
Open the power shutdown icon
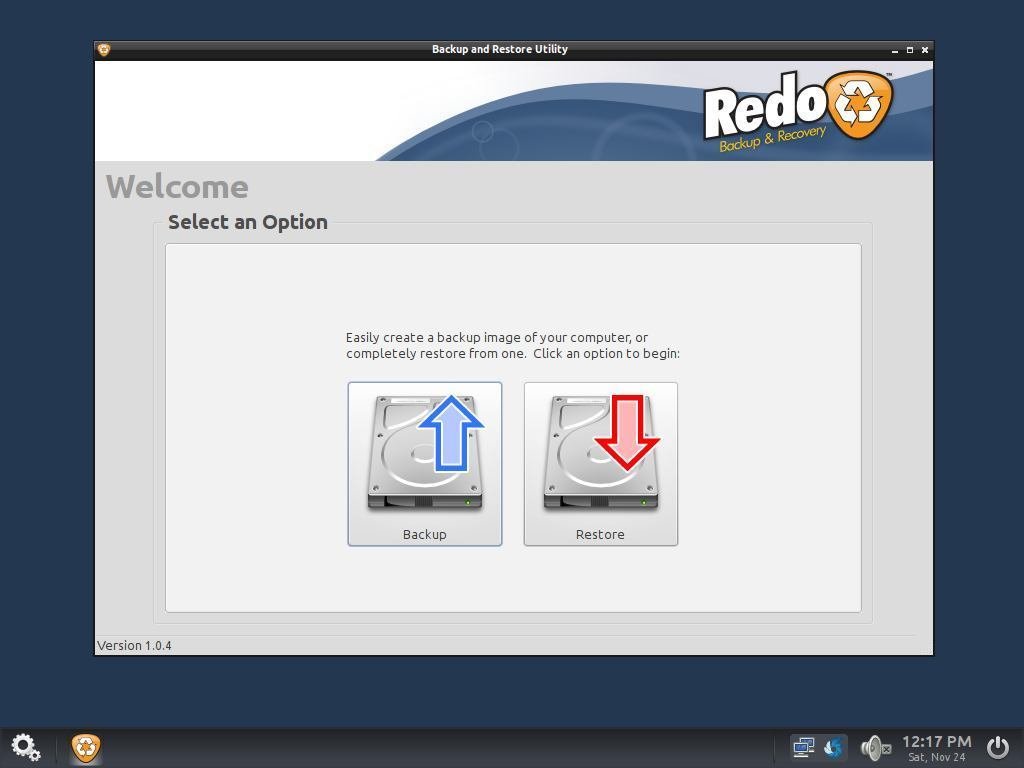(x=997, y=748)
